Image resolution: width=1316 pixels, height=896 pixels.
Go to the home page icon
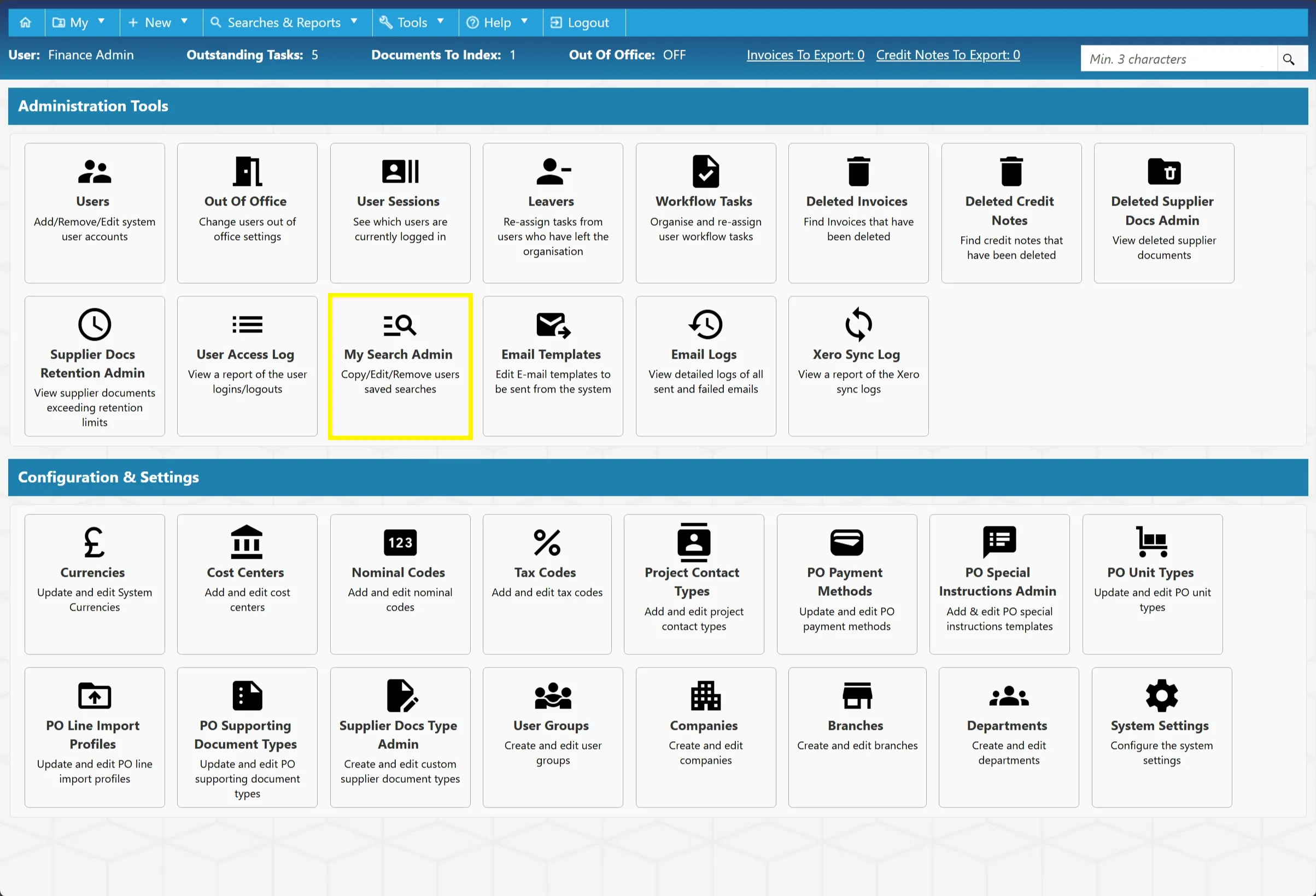click(x=26, y=22)
